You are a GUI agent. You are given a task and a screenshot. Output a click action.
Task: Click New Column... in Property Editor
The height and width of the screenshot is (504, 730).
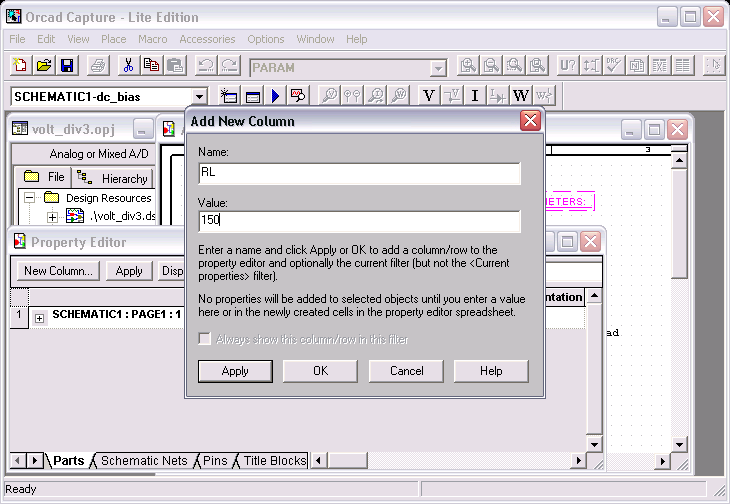pyautogui.click(x=58, y=271)
